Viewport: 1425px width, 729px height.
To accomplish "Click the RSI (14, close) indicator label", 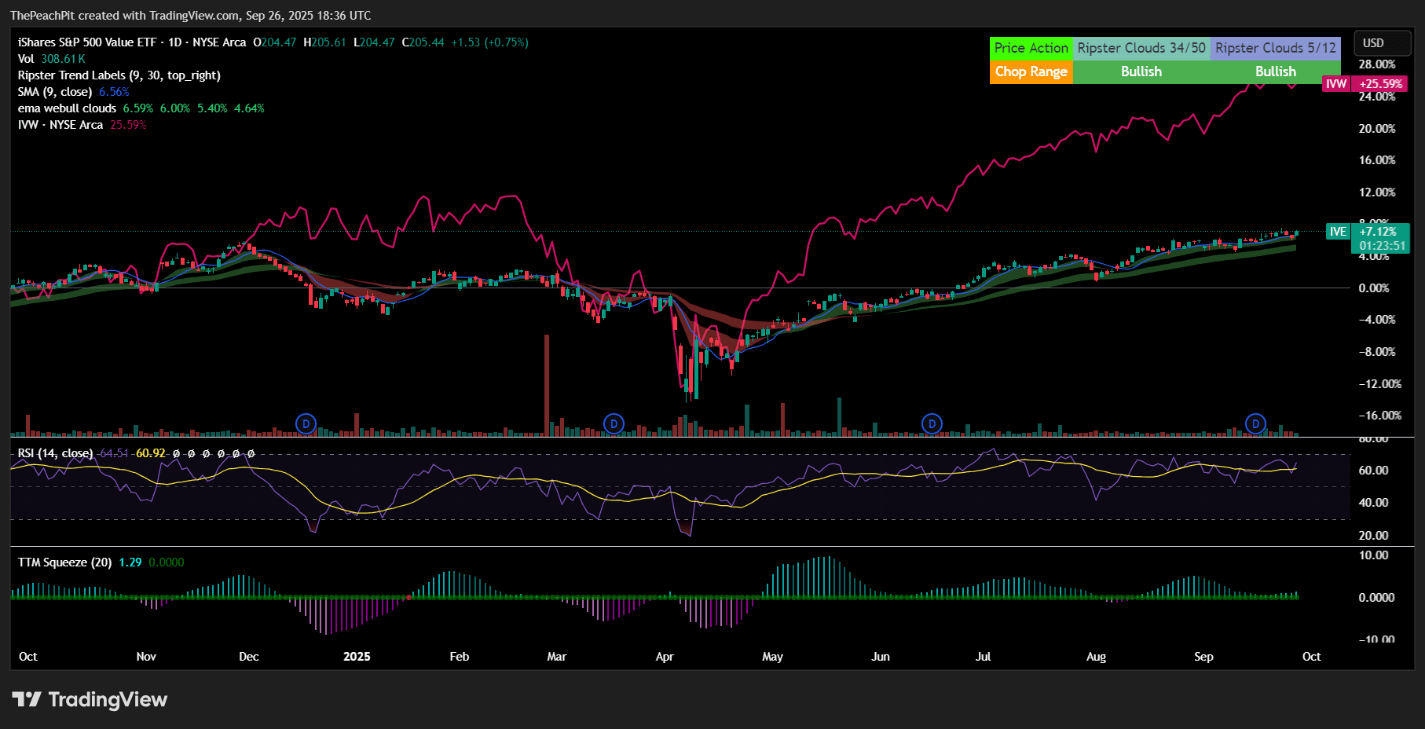I will [55, 453].
